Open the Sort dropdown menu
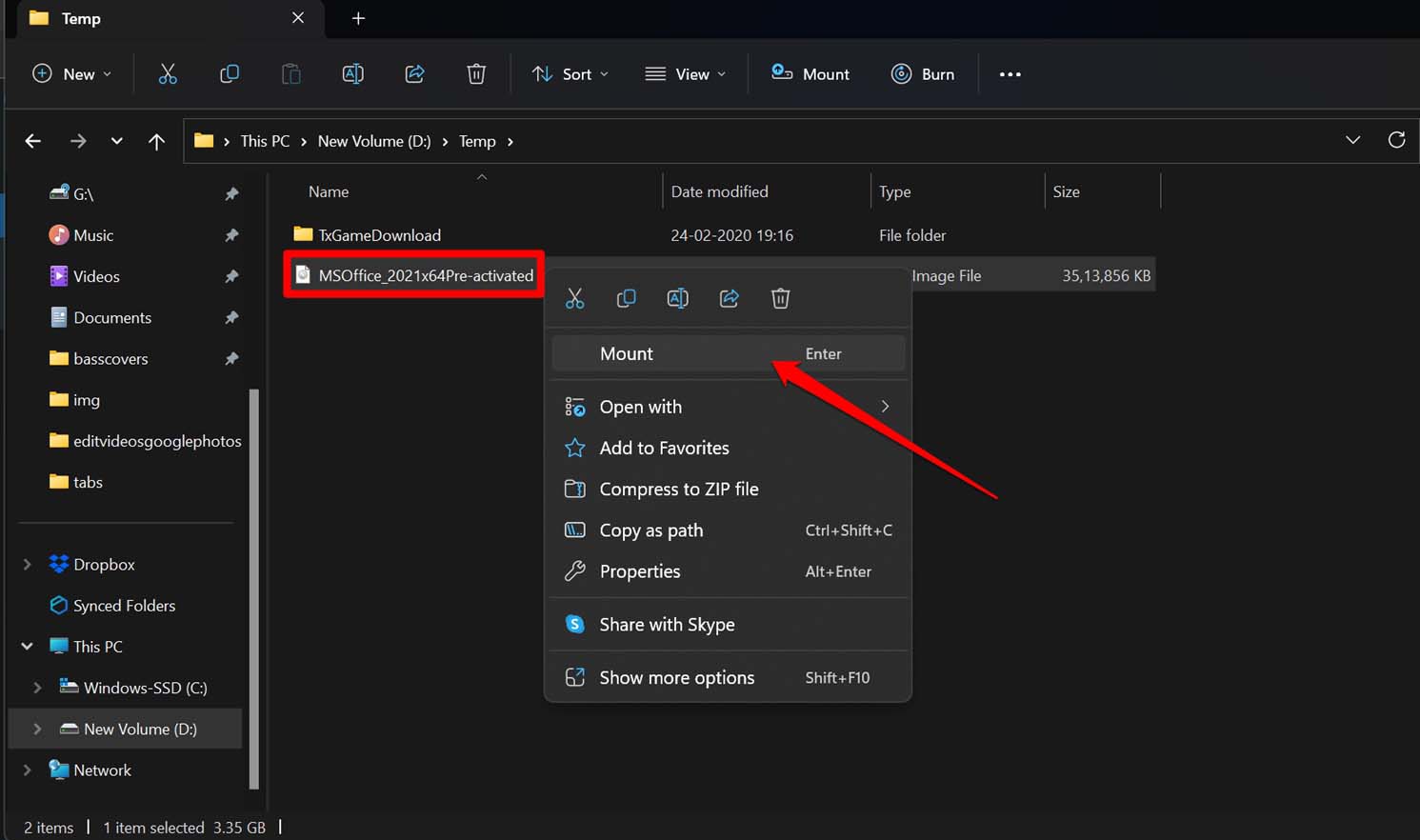This screenshot has height=840, width=1420. (570, 74)
